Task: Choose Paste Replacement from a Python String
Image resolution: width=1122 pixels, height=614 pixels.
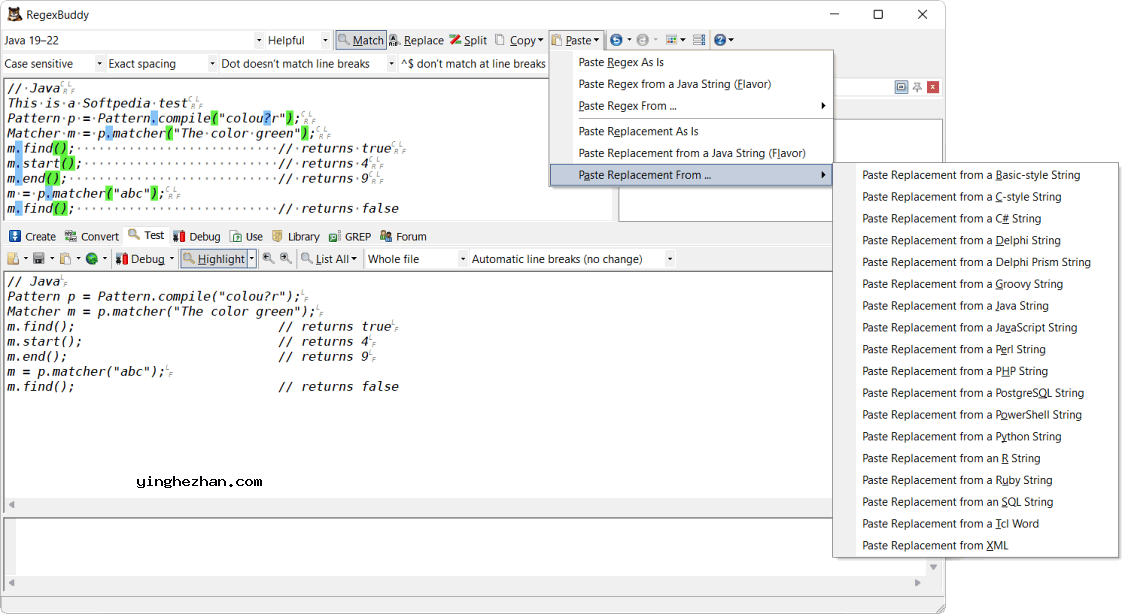Action: tap(962, 437)
